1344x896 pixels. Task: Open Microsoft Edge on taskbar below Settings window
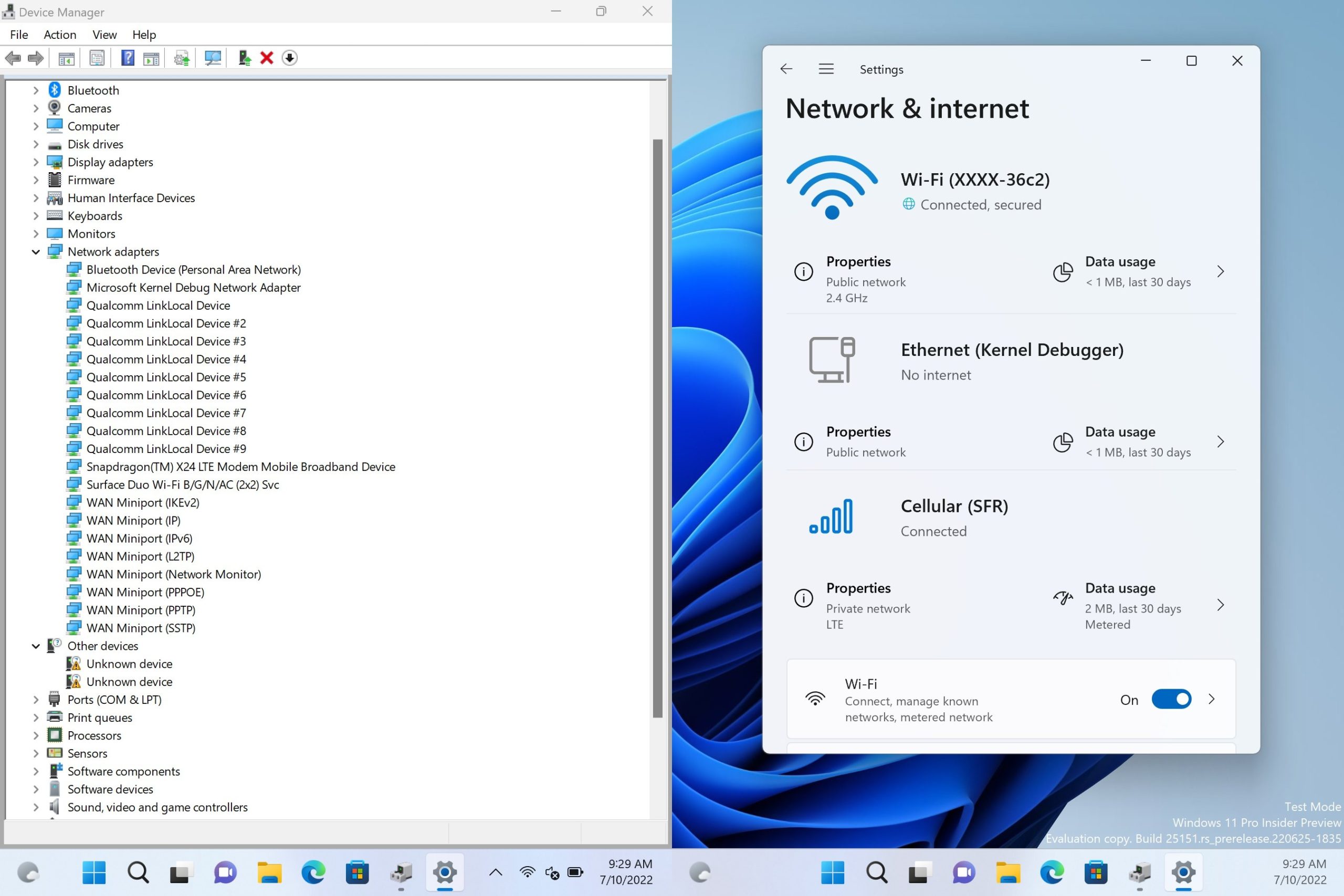(x=1052, y=872)
